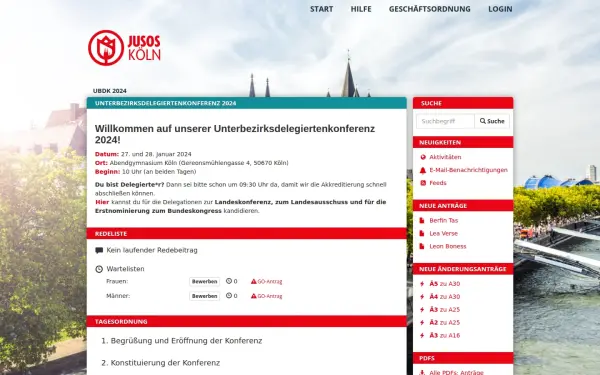Open amendment Ä3 zu A25

(x=445, y=310)
